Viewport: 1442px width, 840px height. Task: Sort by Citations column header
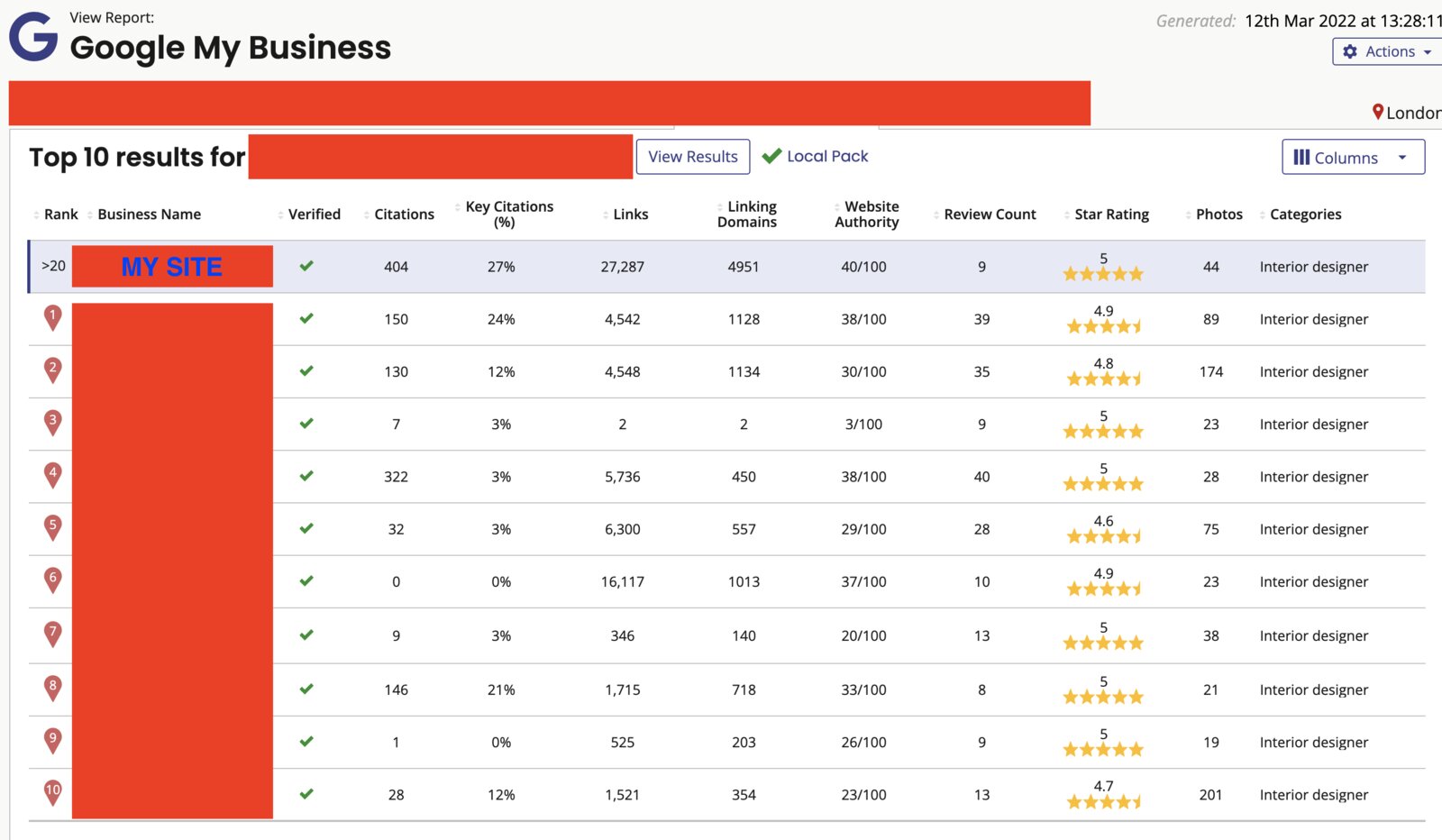click(x=404, y=215)
